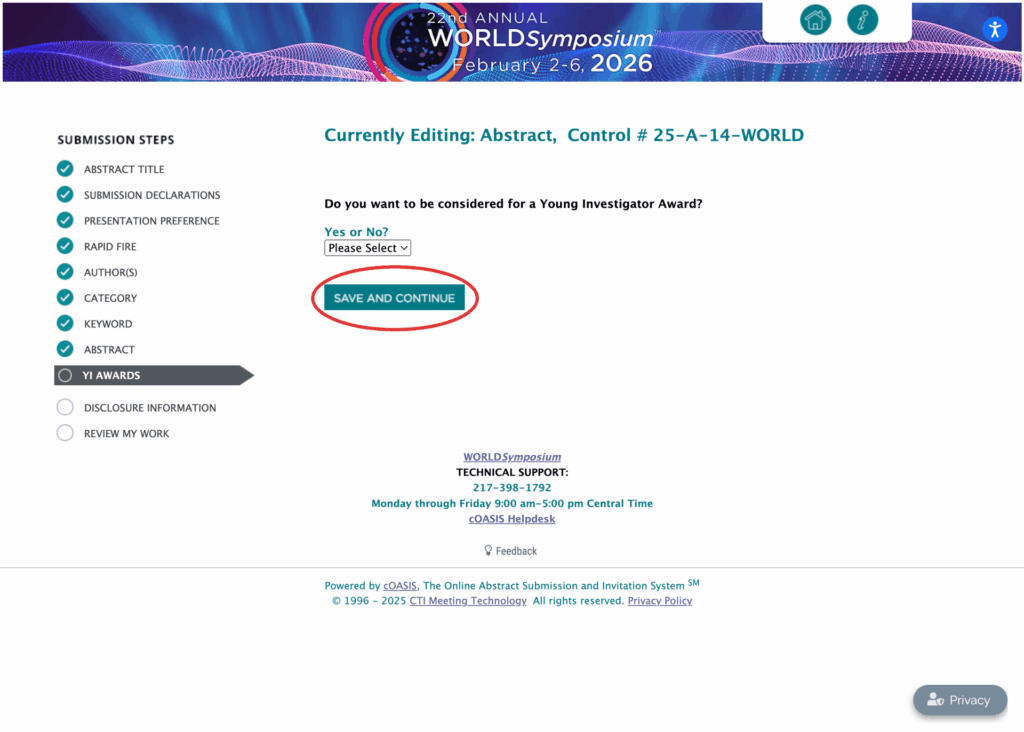Click the checkmark beside Submission Declarations
Screen dimensions: 1024x732
65,195
